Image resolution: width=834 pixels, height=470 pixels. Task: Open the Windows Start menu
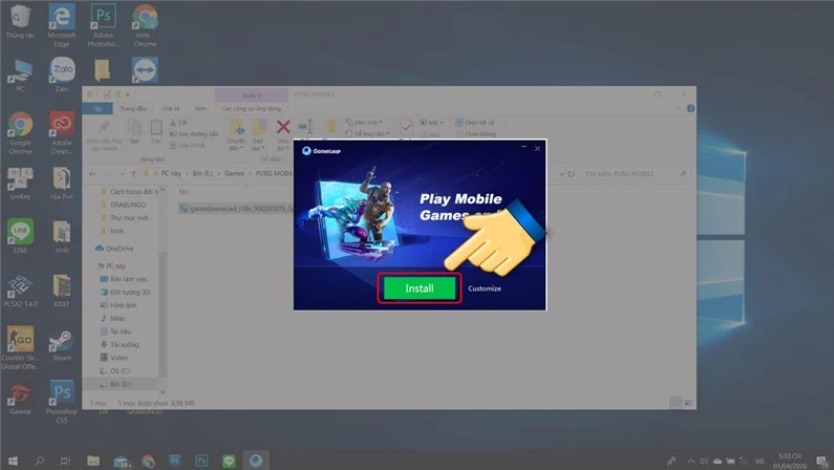click(14, 460)
